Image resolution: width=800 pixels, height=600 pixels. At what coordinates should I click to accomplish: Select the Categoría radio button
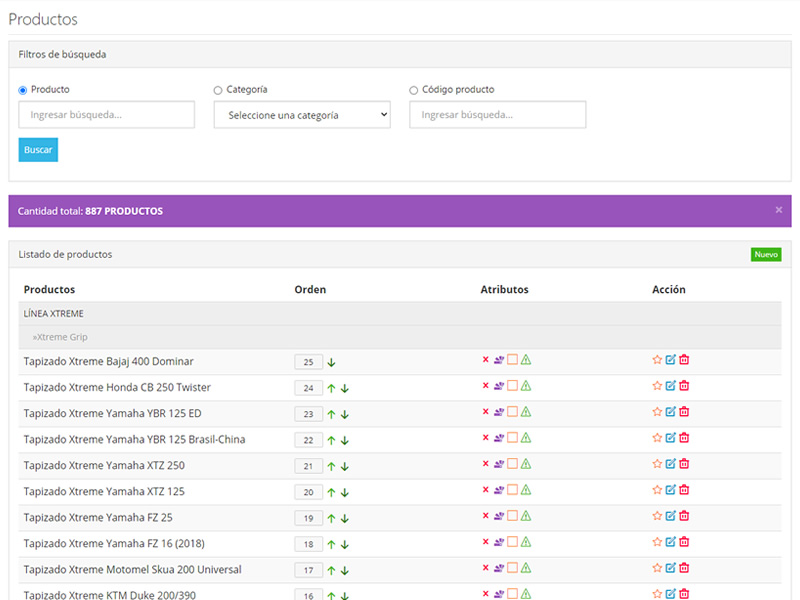(218, 90)
